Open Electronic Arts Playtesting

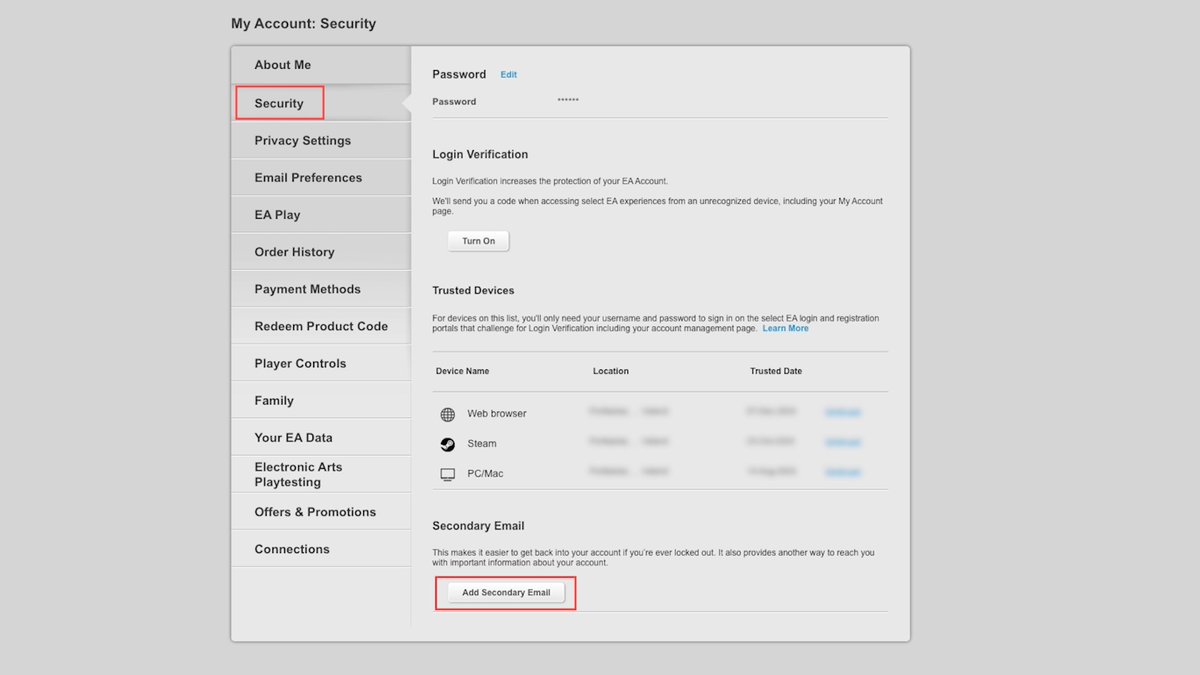tap(321, 474)
